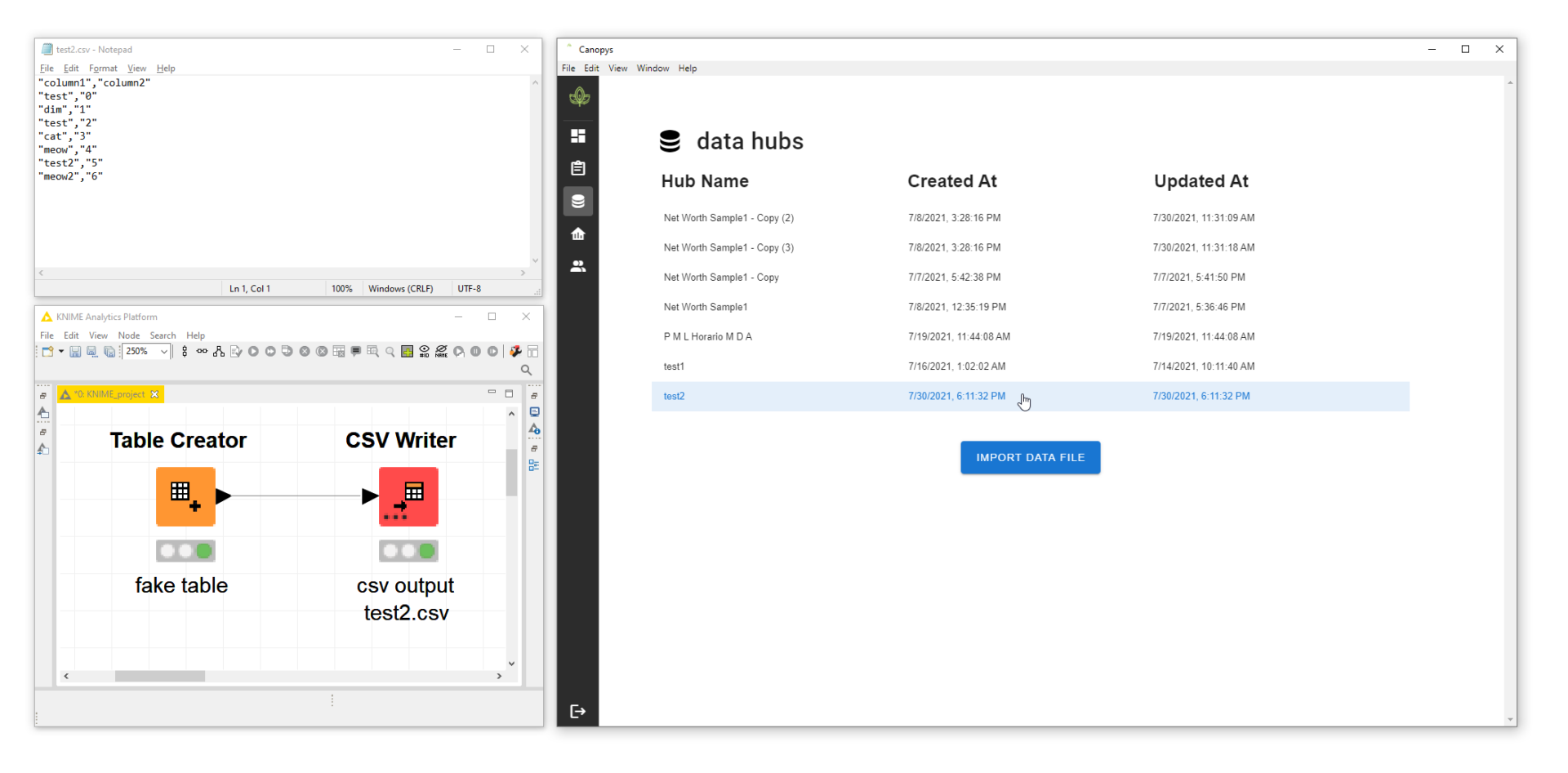
Task: Open the 250% zoom combo box in KNIME
Action: click(x=147, y=352)
